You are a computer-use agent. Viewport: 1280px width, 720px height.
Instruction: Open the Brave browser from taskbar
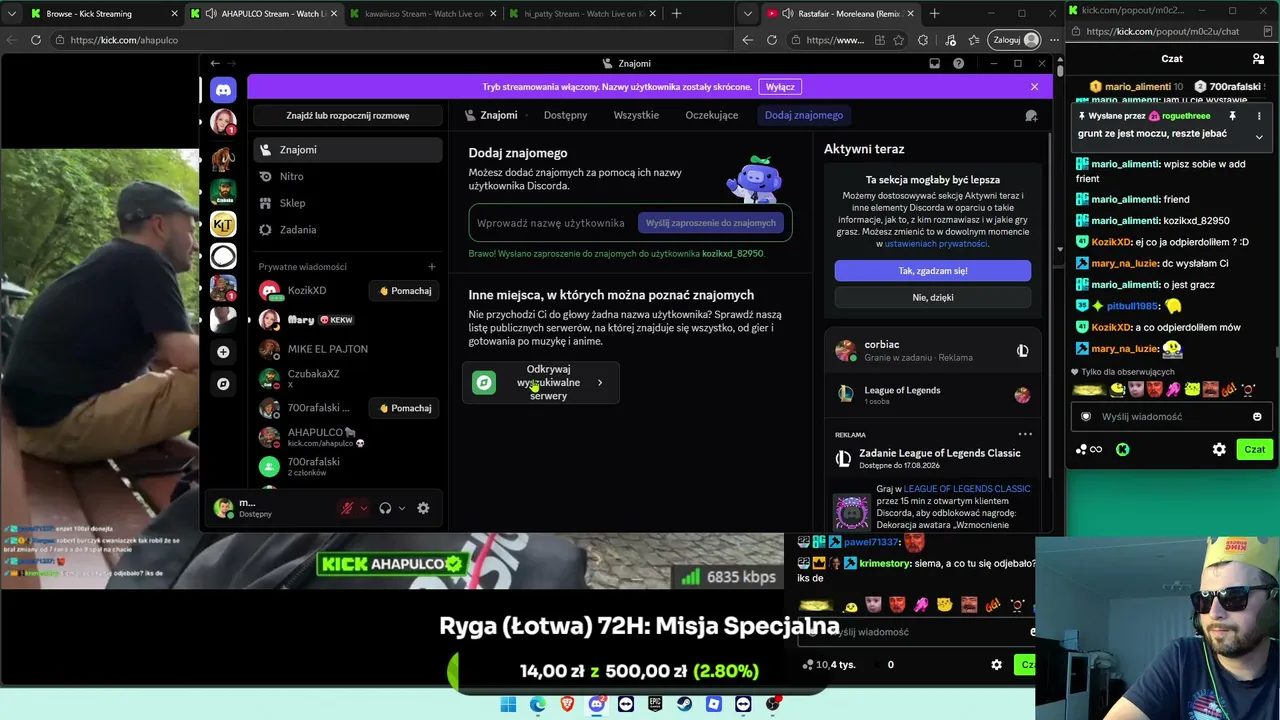click(x=567, y=704)
